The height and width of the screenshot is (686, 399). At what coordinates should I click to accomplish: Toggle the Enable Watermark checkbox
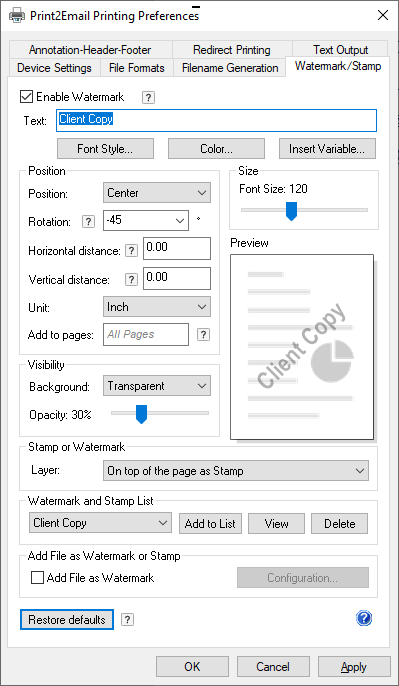click(x=26, y=97)
